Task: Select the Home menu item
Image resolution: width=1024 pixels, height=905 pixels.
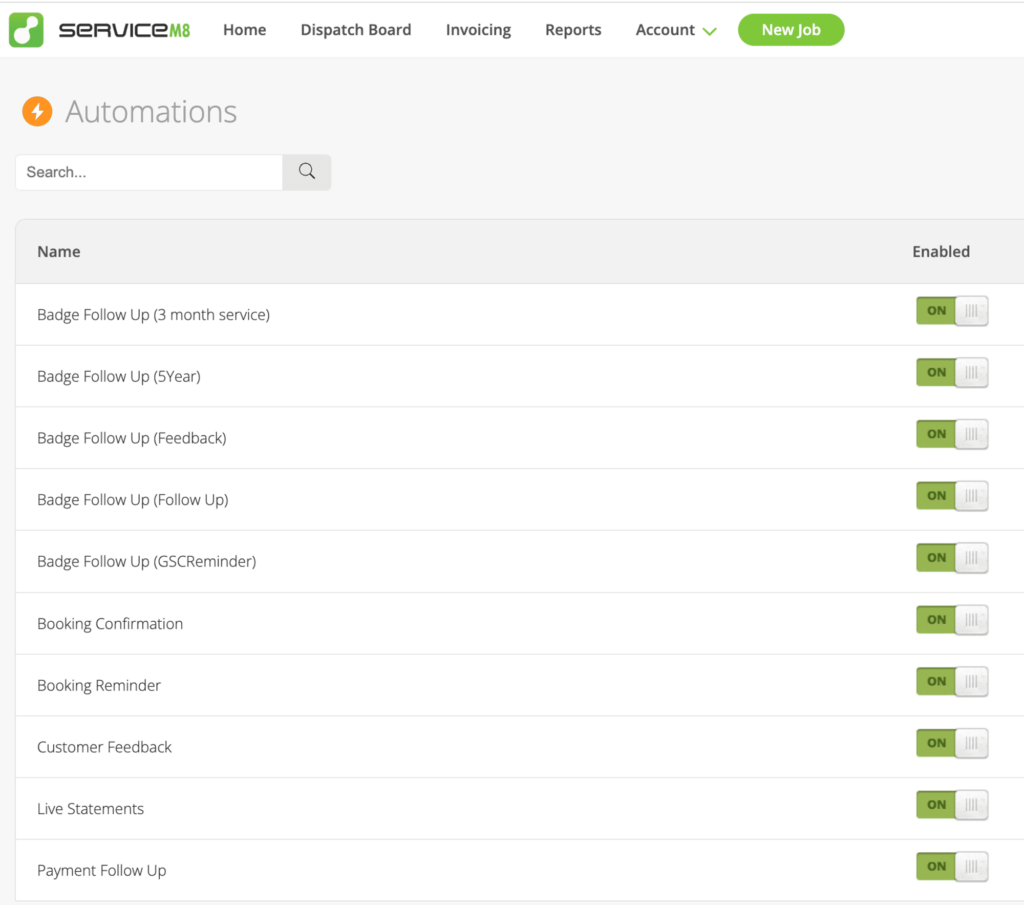Action: click(244, 30)
